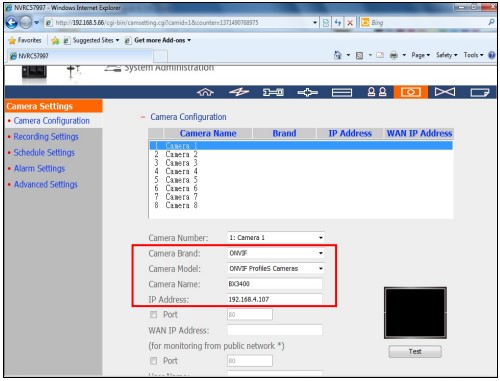The width and height of the screenshot is (500, 381).
Task: Select Camera 5 row in list
Action: click(x=301, y=180)
